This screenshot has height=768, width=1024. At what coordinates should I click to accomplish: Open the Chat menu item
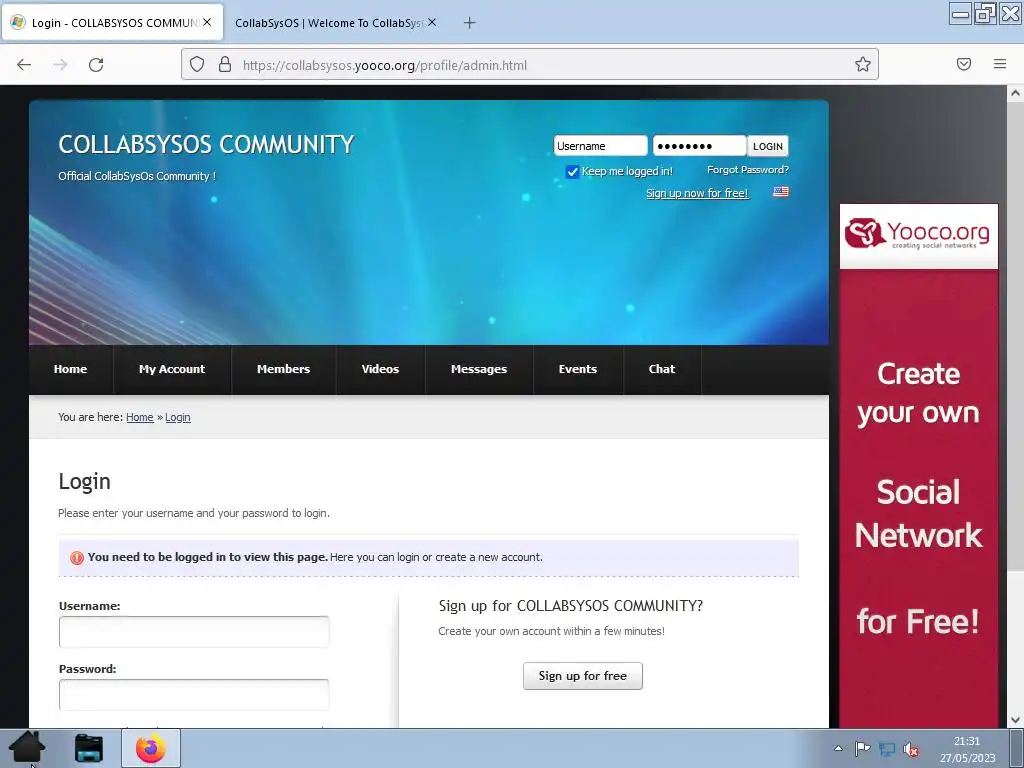point(662,369)
